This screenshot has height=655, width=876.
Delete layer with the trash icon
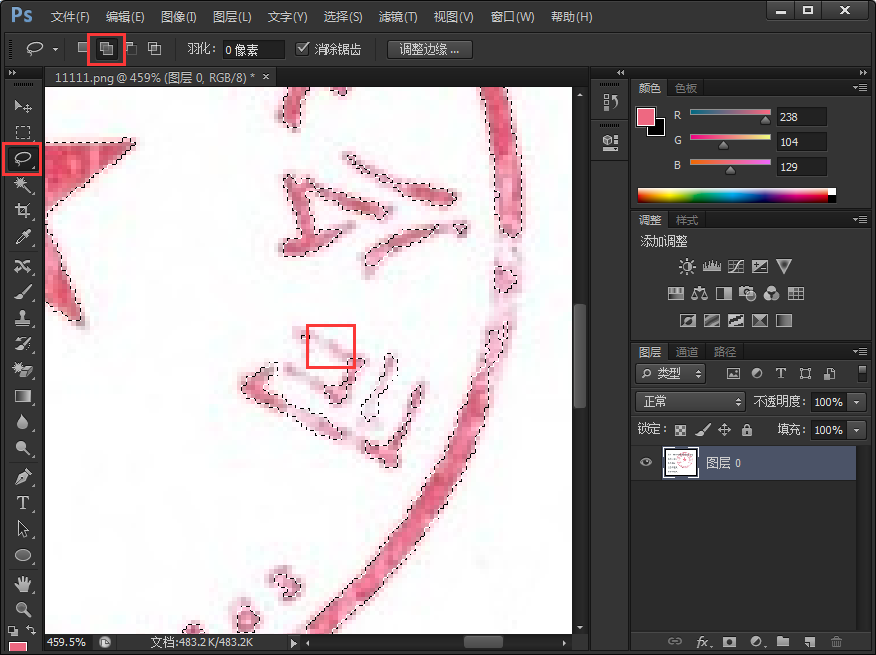836,642
